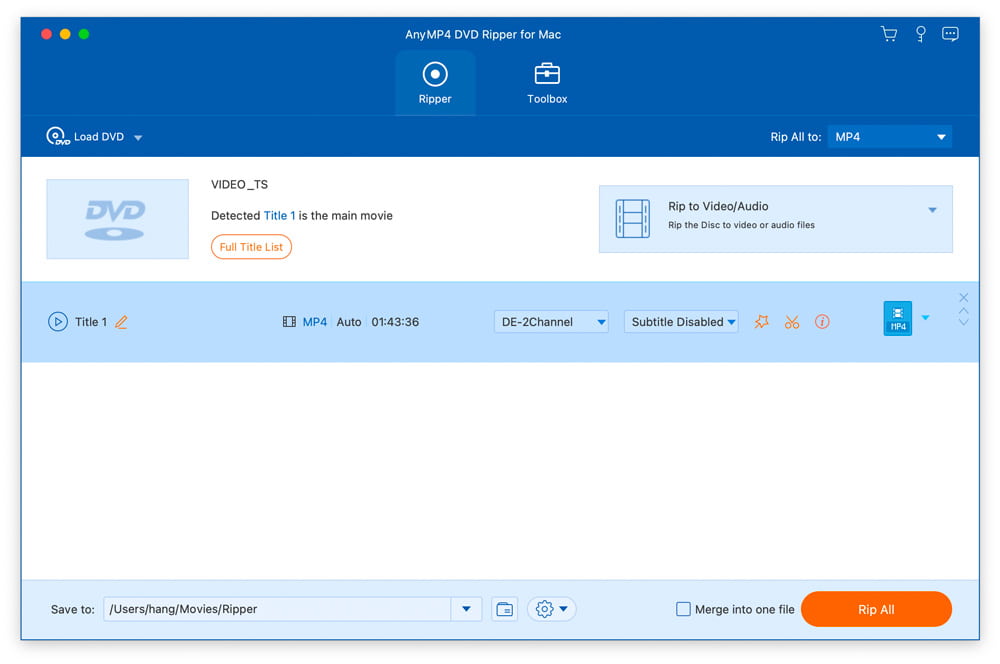
Task: Enable Merge into one file checkbox
Action: coord(683,609)
